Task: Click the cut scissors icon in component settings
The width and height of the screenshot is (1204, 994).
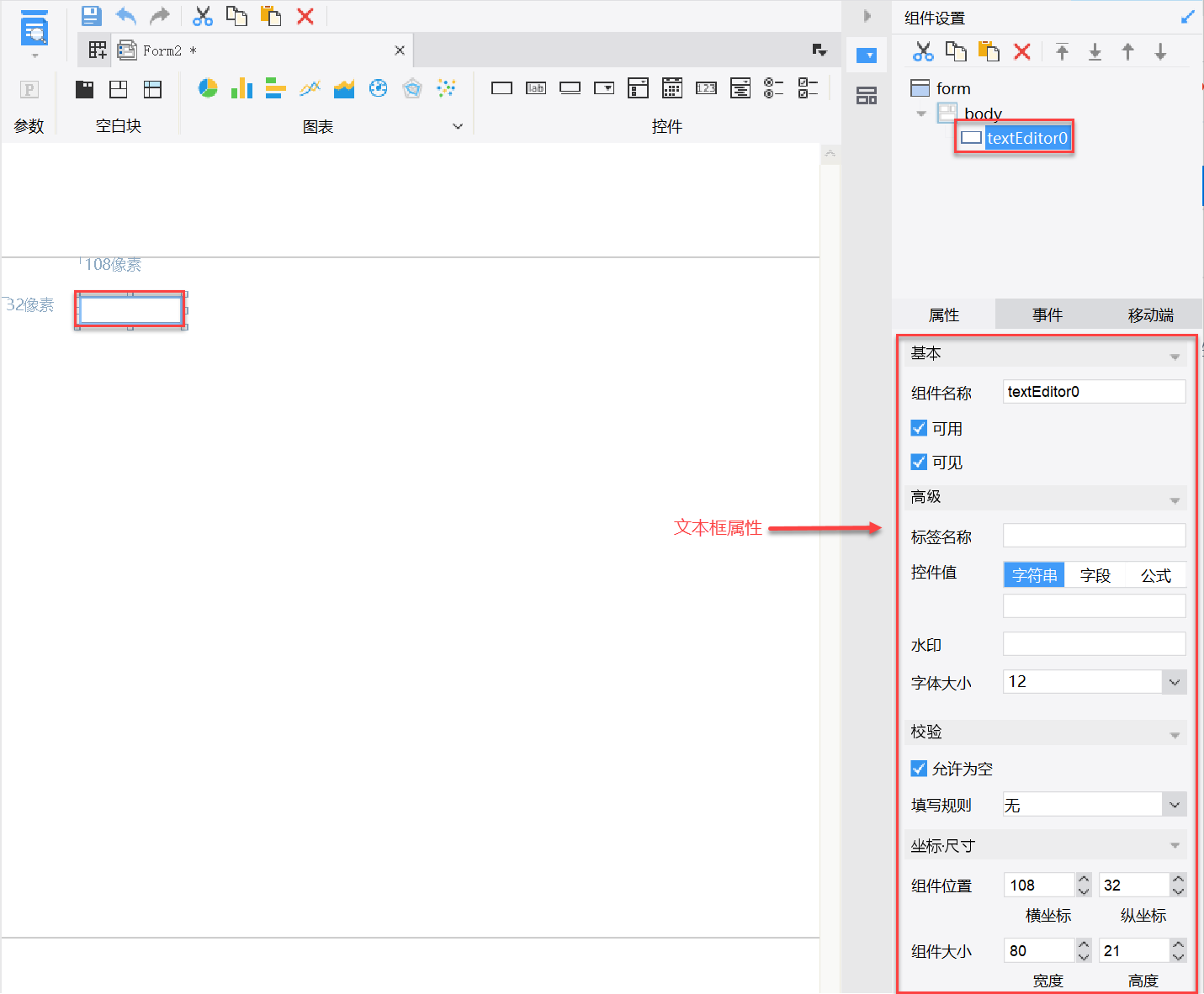Action: (x=923, y=52)
